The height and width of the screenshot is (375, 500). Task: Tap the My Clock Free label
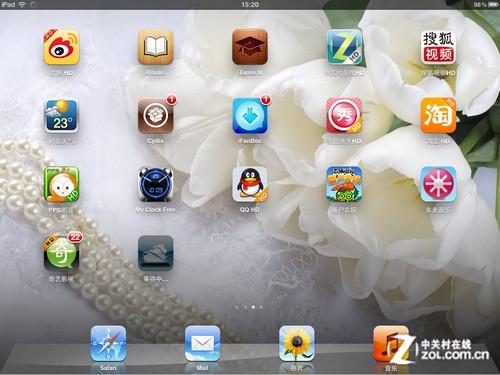click(156, 210)
